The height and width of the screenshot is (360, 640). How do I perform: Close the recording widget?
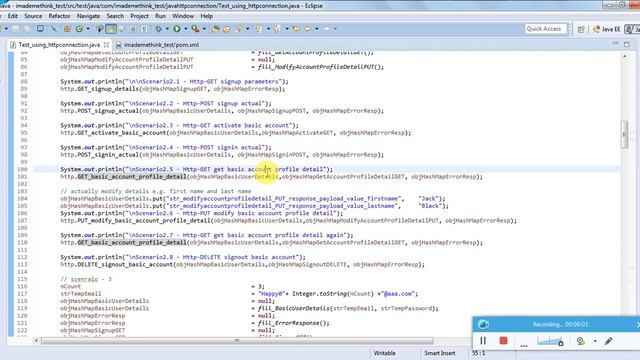[x=638, y=324]
